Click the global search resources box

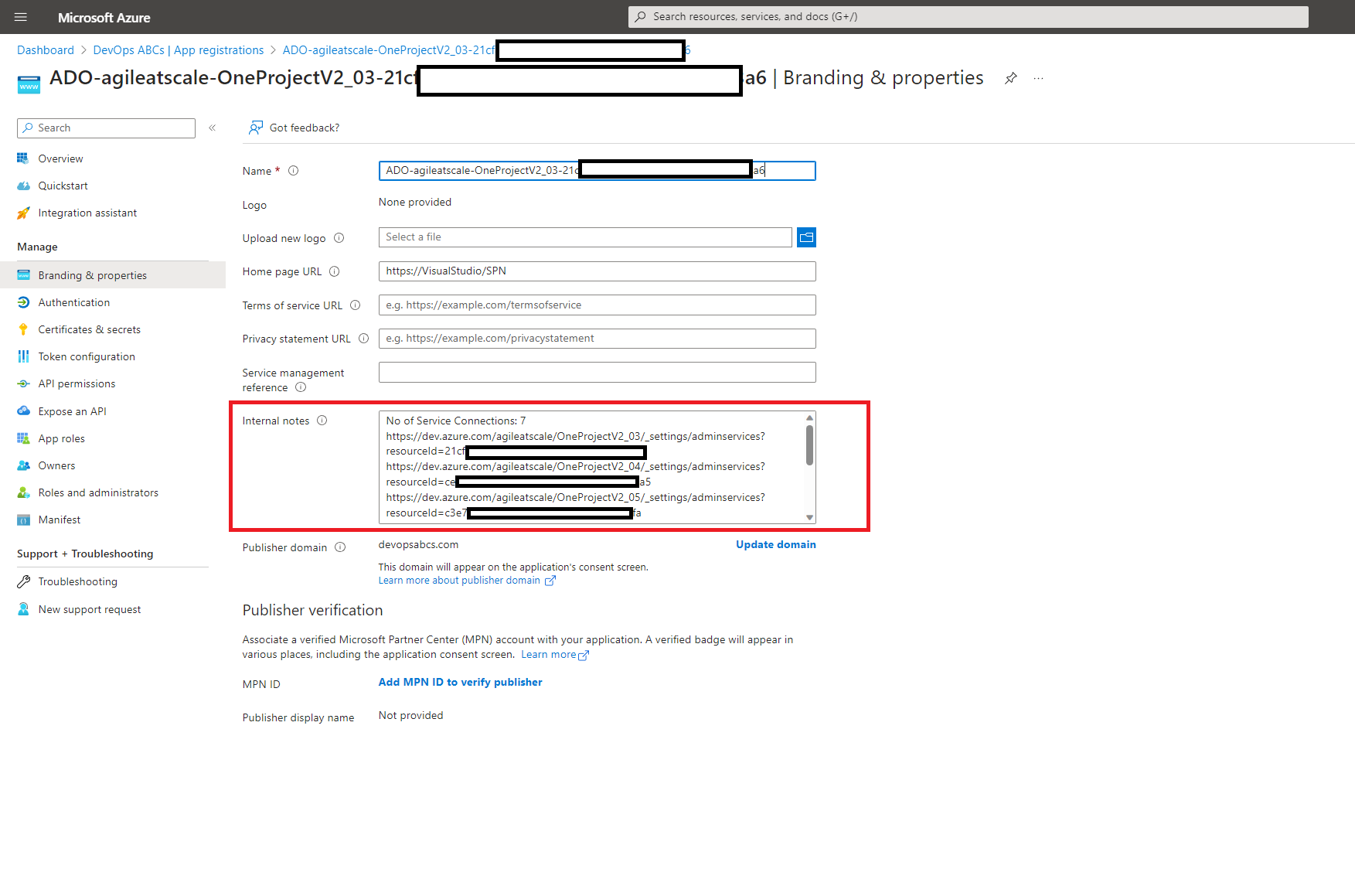[968, 16]
